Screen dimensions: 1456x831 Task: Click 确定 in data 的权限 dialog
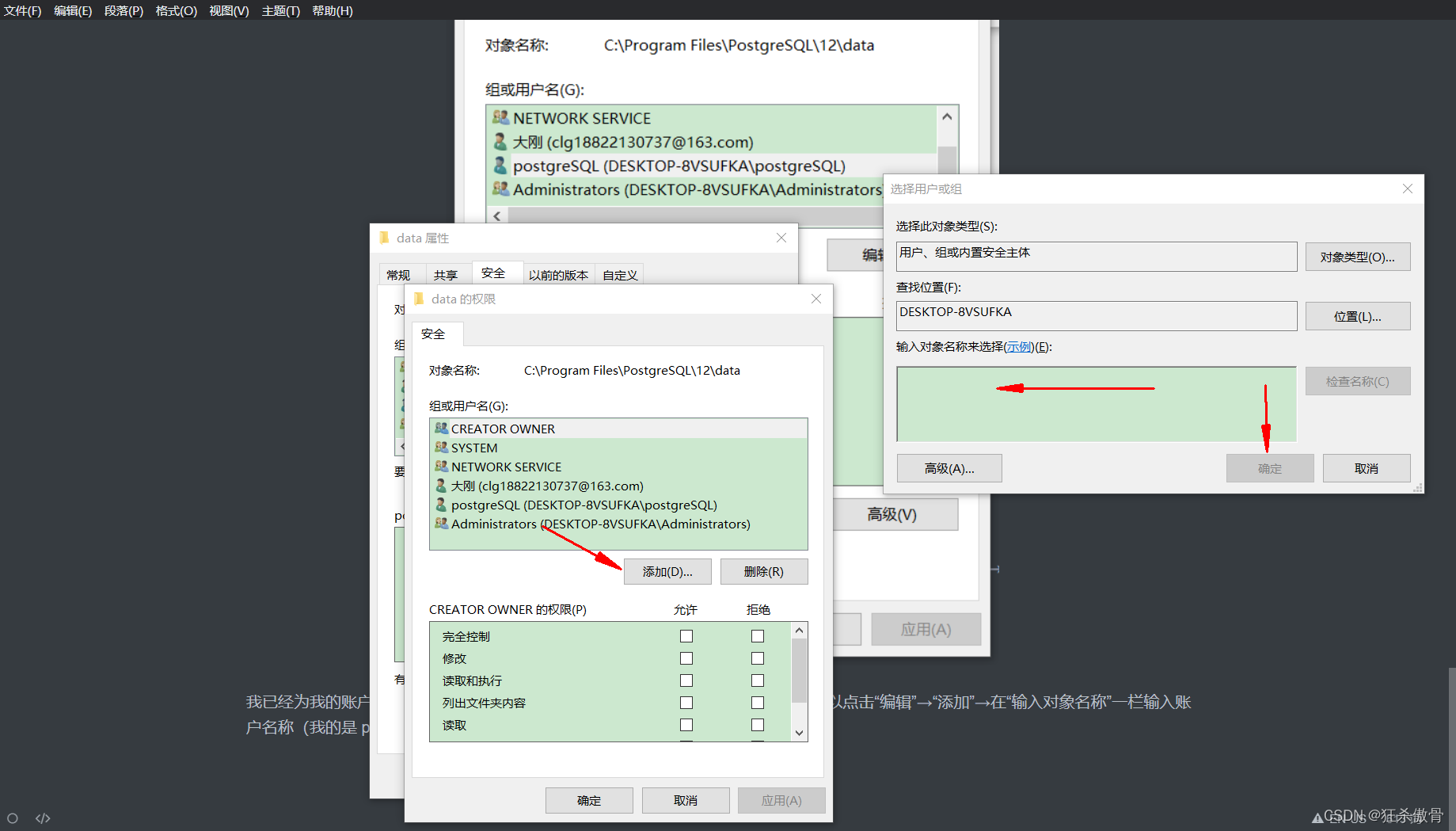click(589, 800)
